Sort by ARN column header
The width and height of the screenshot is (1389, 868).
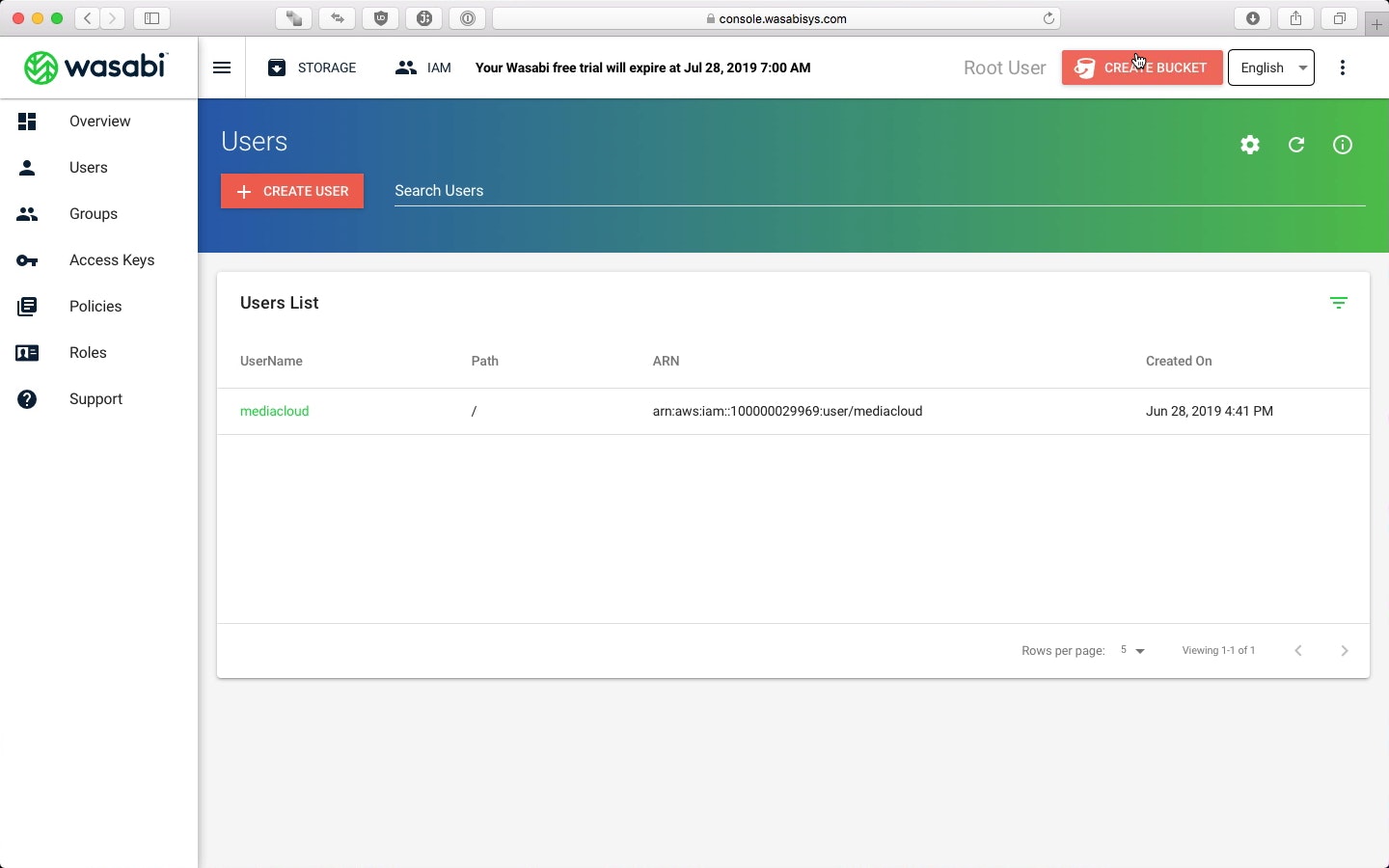[x=666, y=361]
